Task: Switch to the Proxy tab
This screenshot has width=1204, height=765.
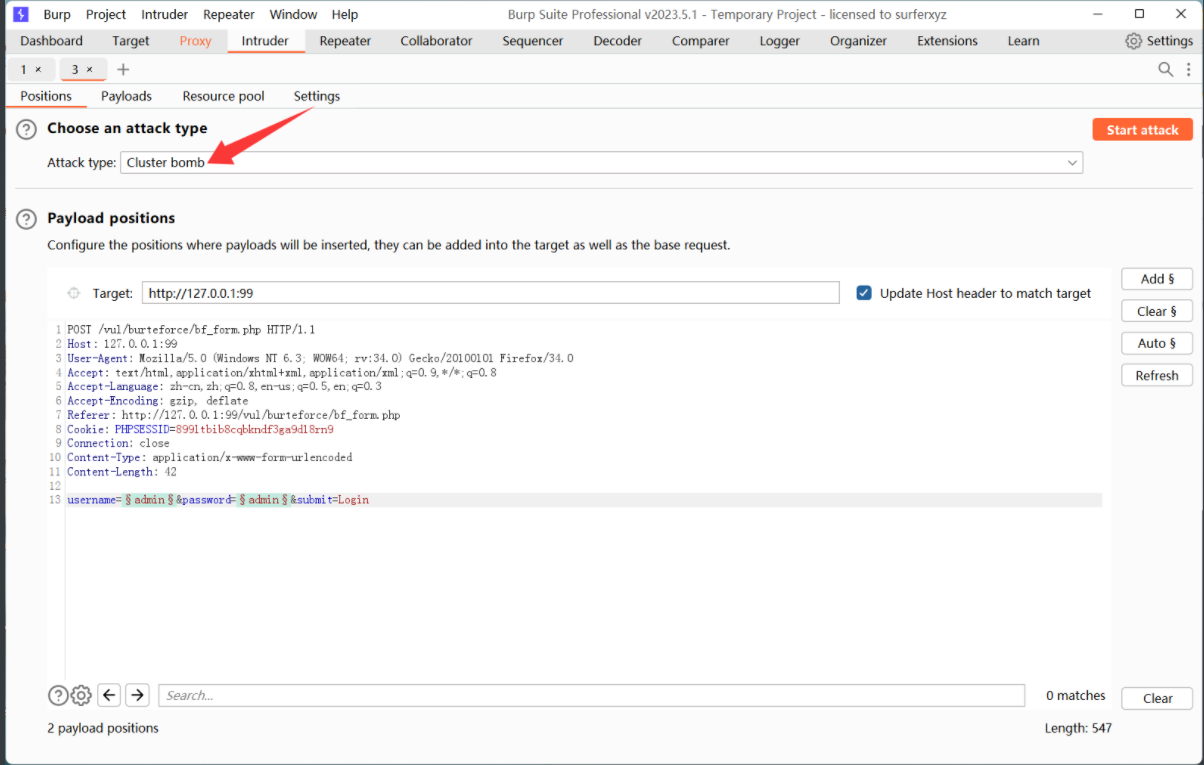Action: tap(196, 41)
